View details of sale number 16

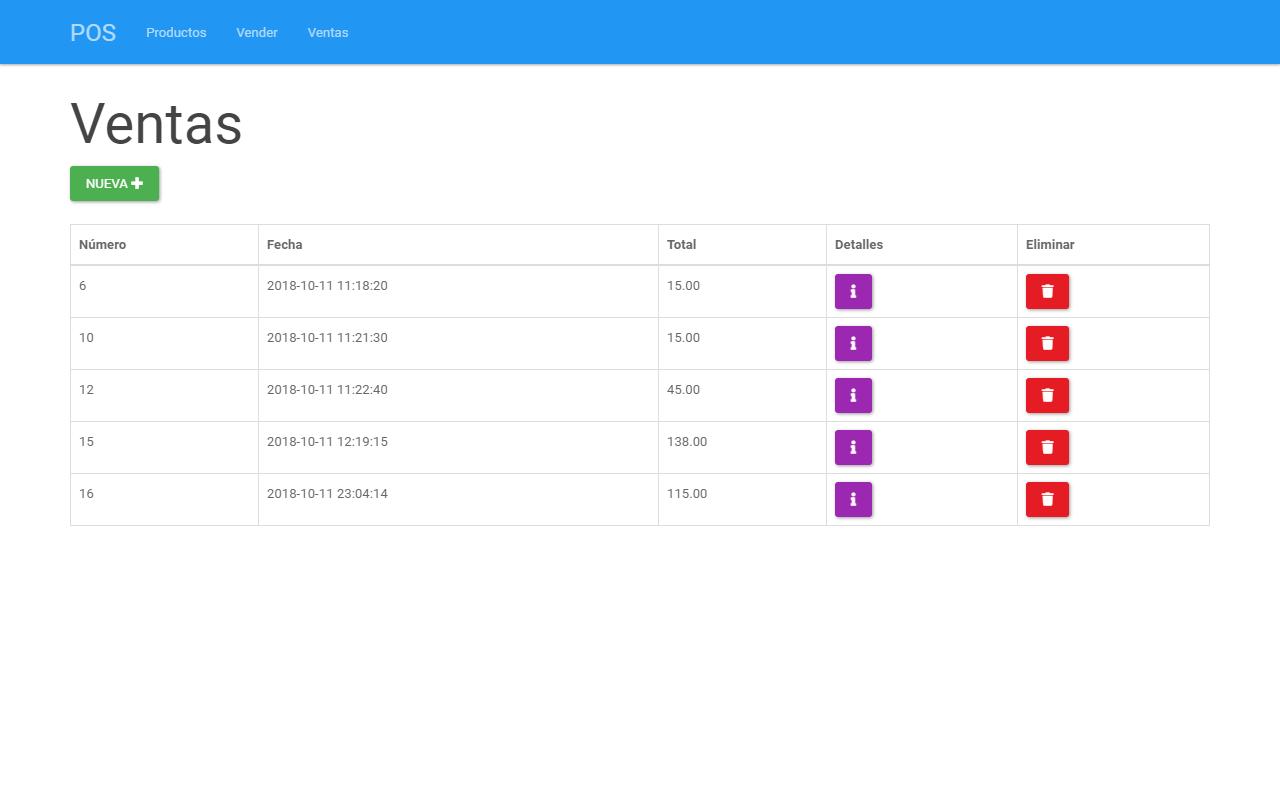coord(853,499)
